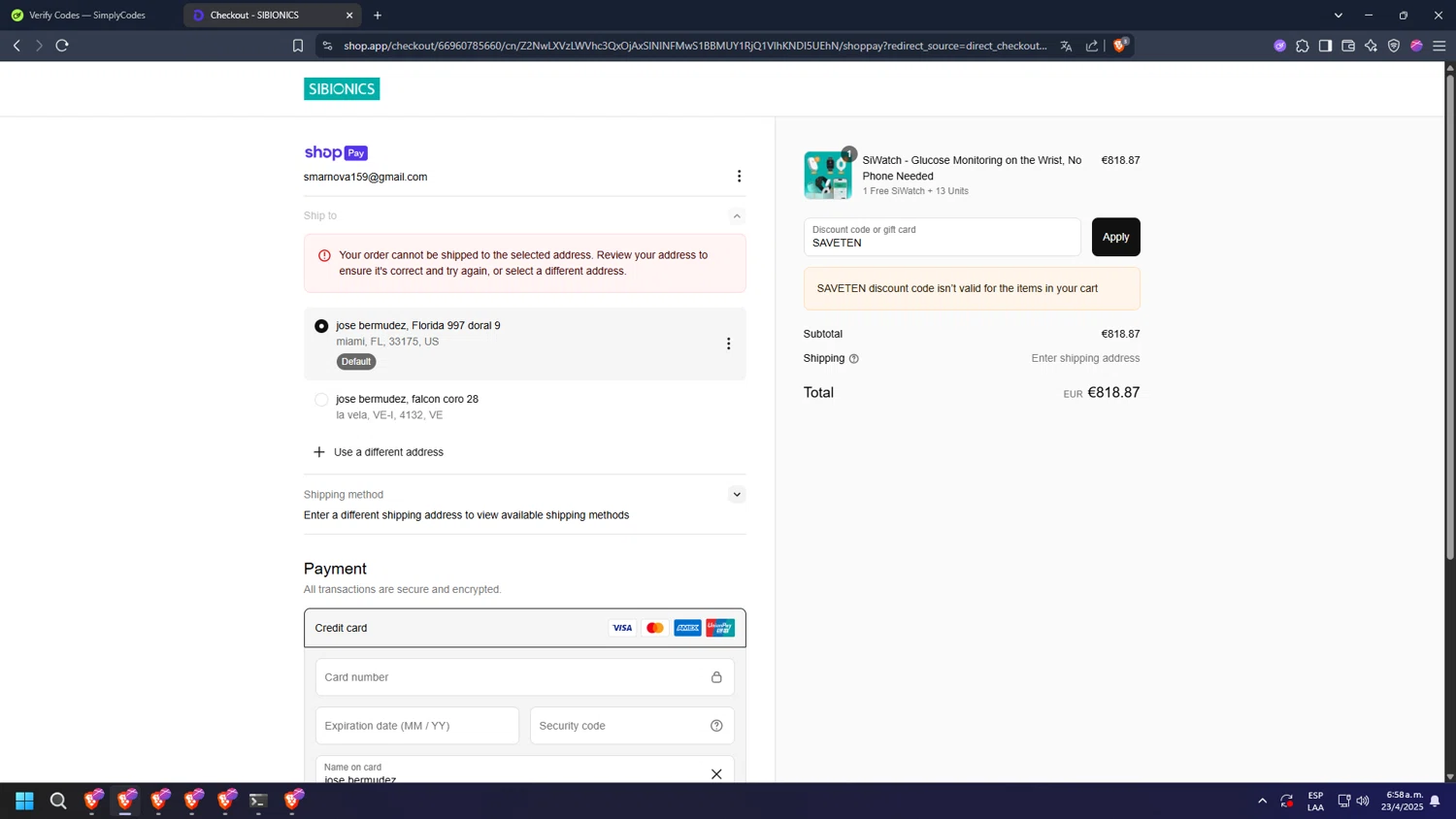Click the SIBIONICS logo
Viewport: 1456px width, 819px height.
(x=342, y=88)
